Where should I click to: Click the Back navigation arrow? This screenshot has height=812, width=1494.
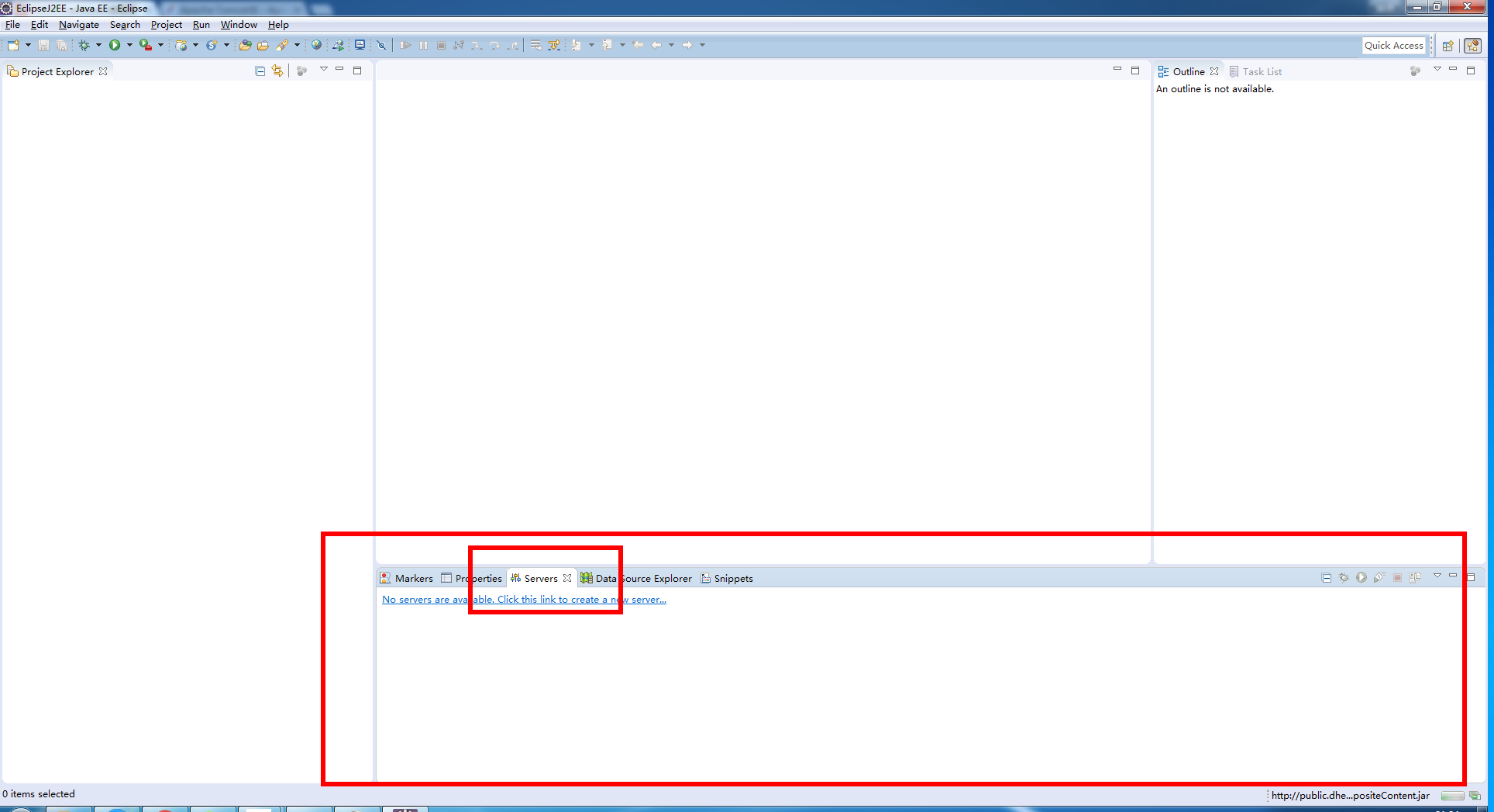tap(656, 45)
